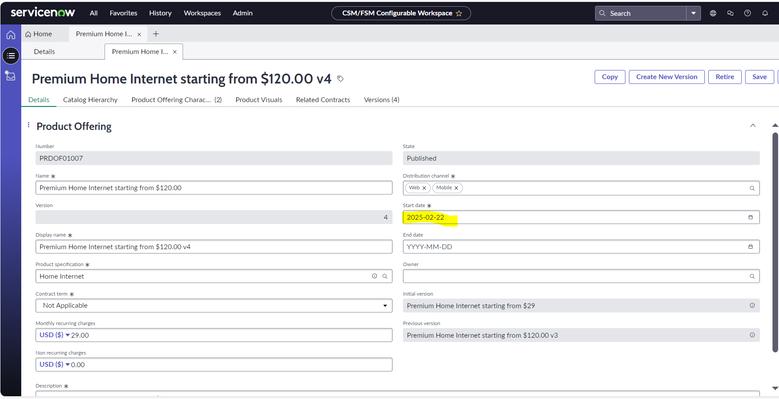Focus the Name input field

pos(214,188)
